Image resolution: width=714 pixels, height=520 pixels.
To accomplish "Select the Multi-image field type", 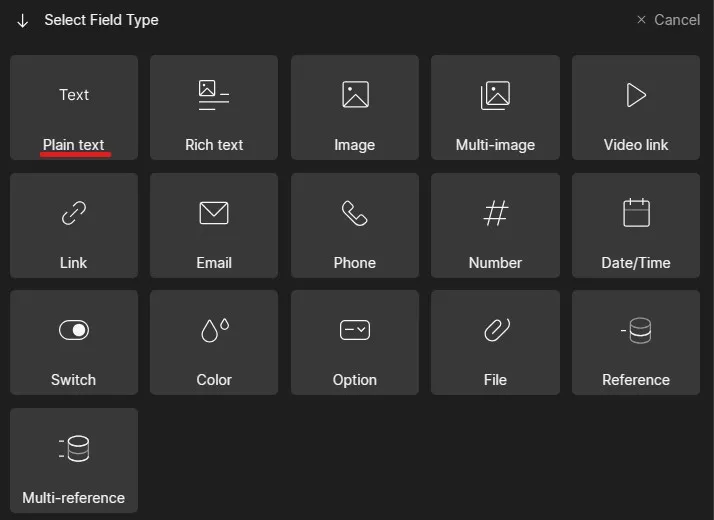I will [x=495, y=108].
